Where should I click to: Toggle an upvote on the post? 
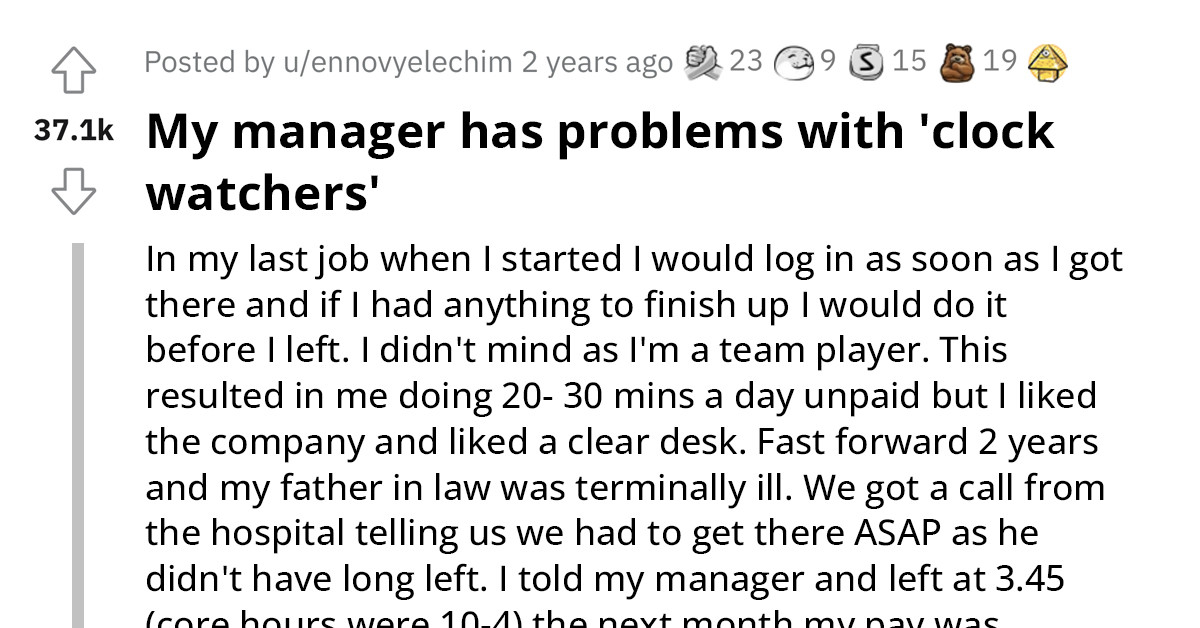(x=74, y=70)
